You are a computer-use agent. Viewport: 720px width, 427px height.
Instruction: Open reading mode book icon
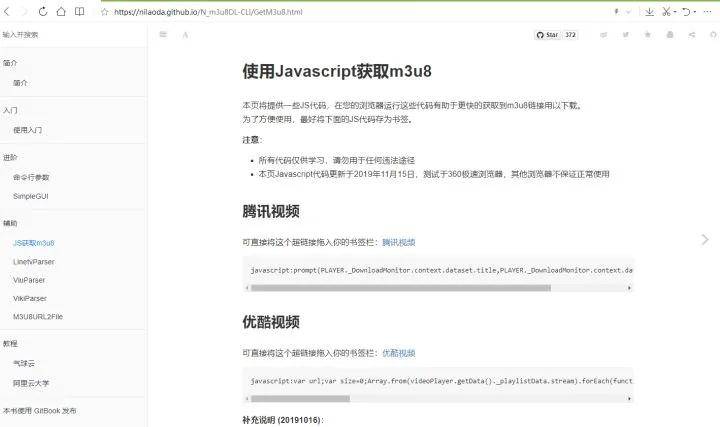[x=79, y=12]
